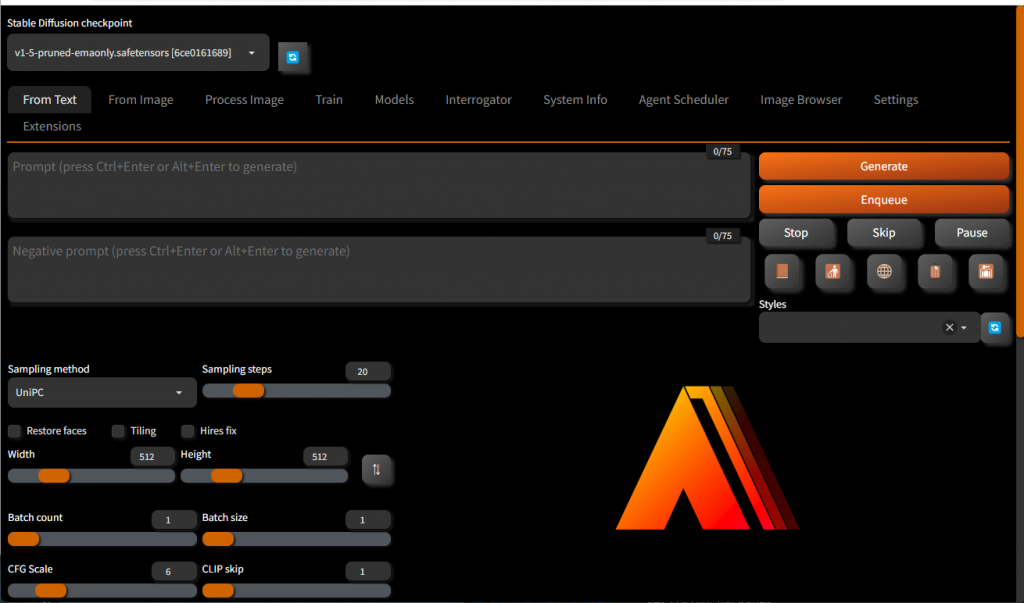Open the Extensions tab

pos(52,126)
